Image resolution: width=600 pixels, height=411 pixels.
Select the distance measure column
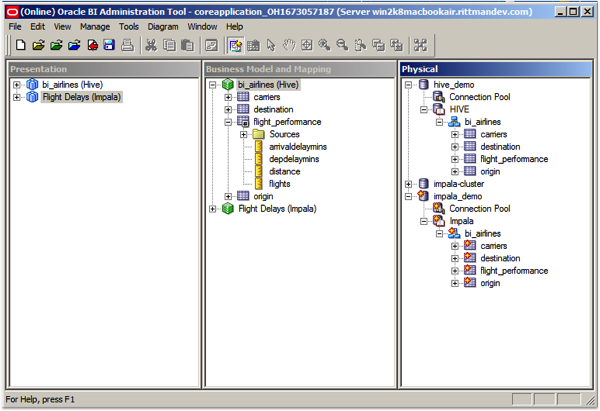[x=285, y=171]
